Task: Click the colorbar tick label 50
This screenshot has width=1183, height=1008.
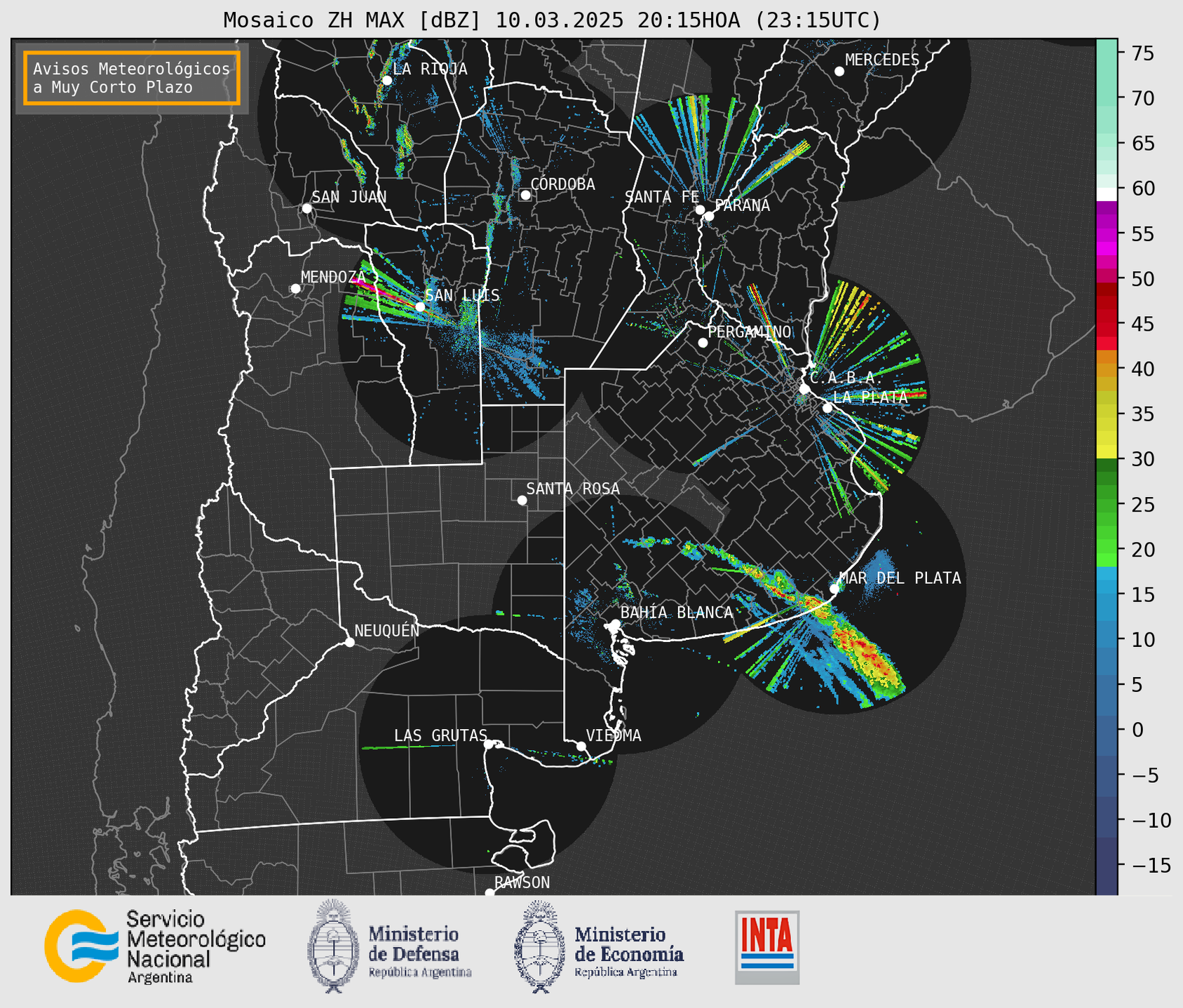Action: (1143, 279)
